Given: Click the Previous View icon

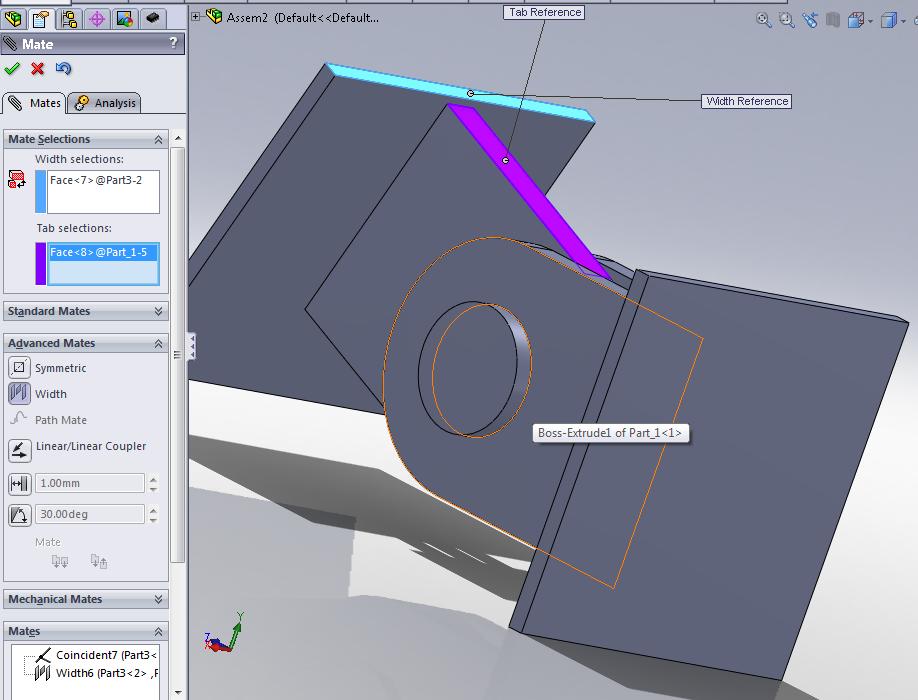Looking at the screenshot, I should [810, 20].
